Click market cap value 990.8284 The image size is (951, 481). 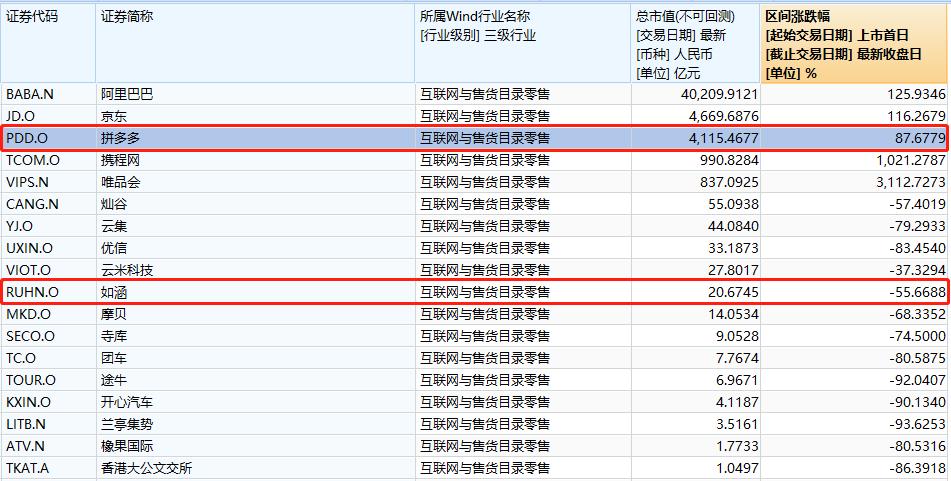coord(728,160)
